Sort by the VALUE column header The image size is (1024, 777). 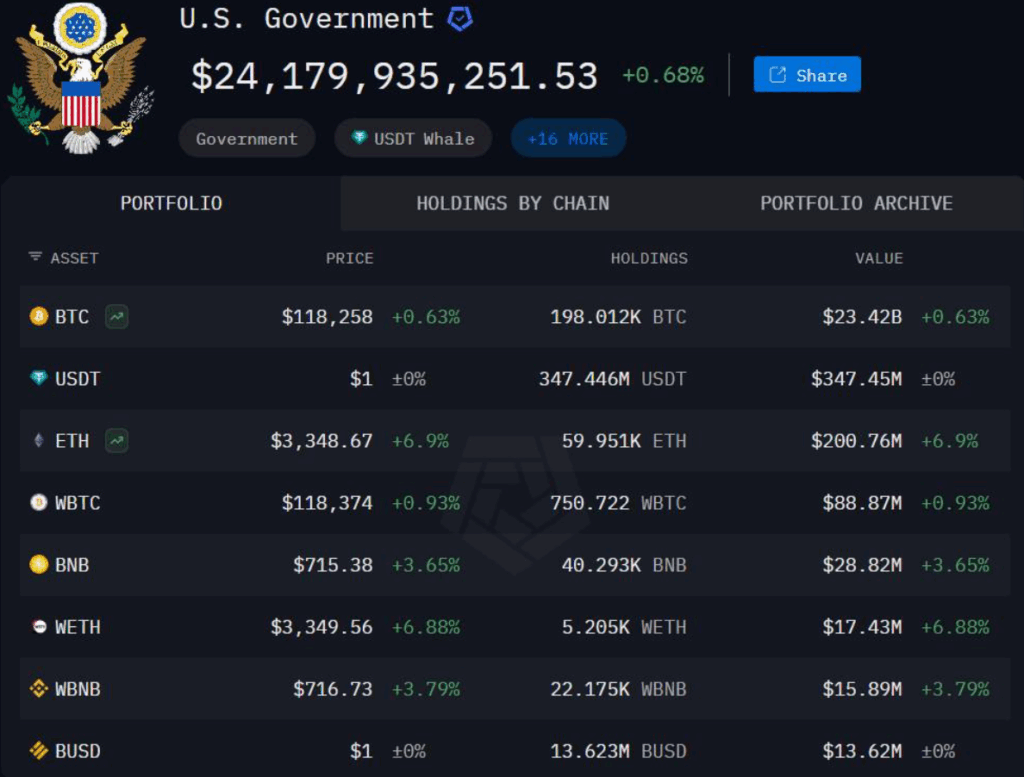pyautogui.click(x=879, y=258)
